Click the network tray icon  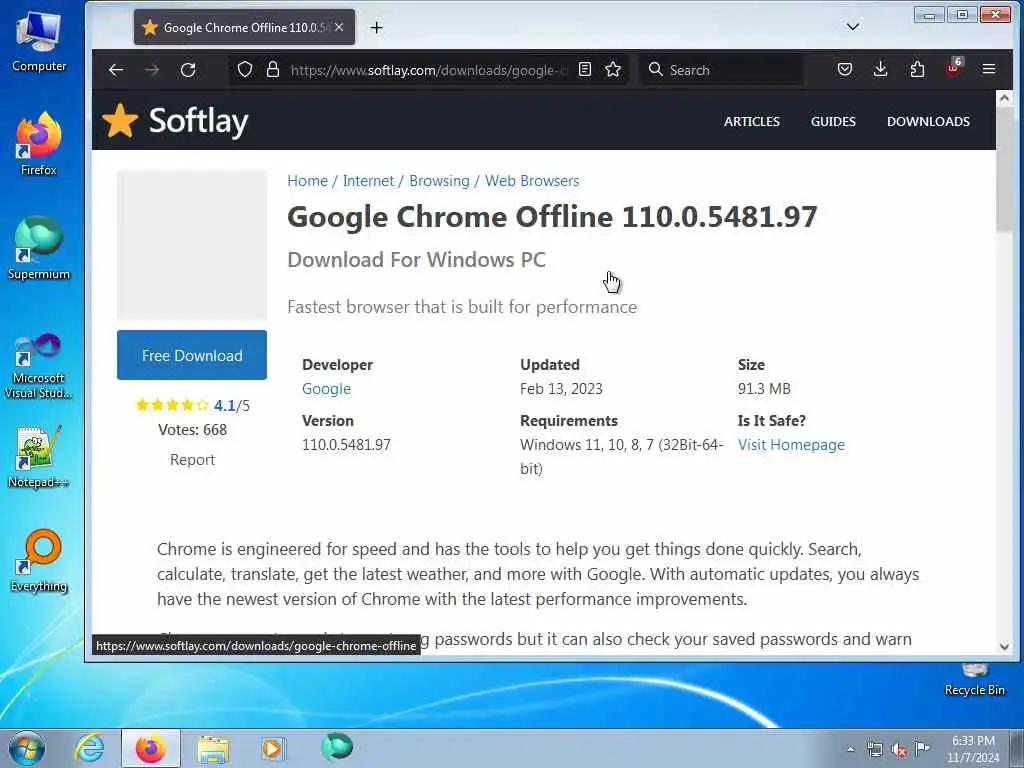tap(874, 749)
